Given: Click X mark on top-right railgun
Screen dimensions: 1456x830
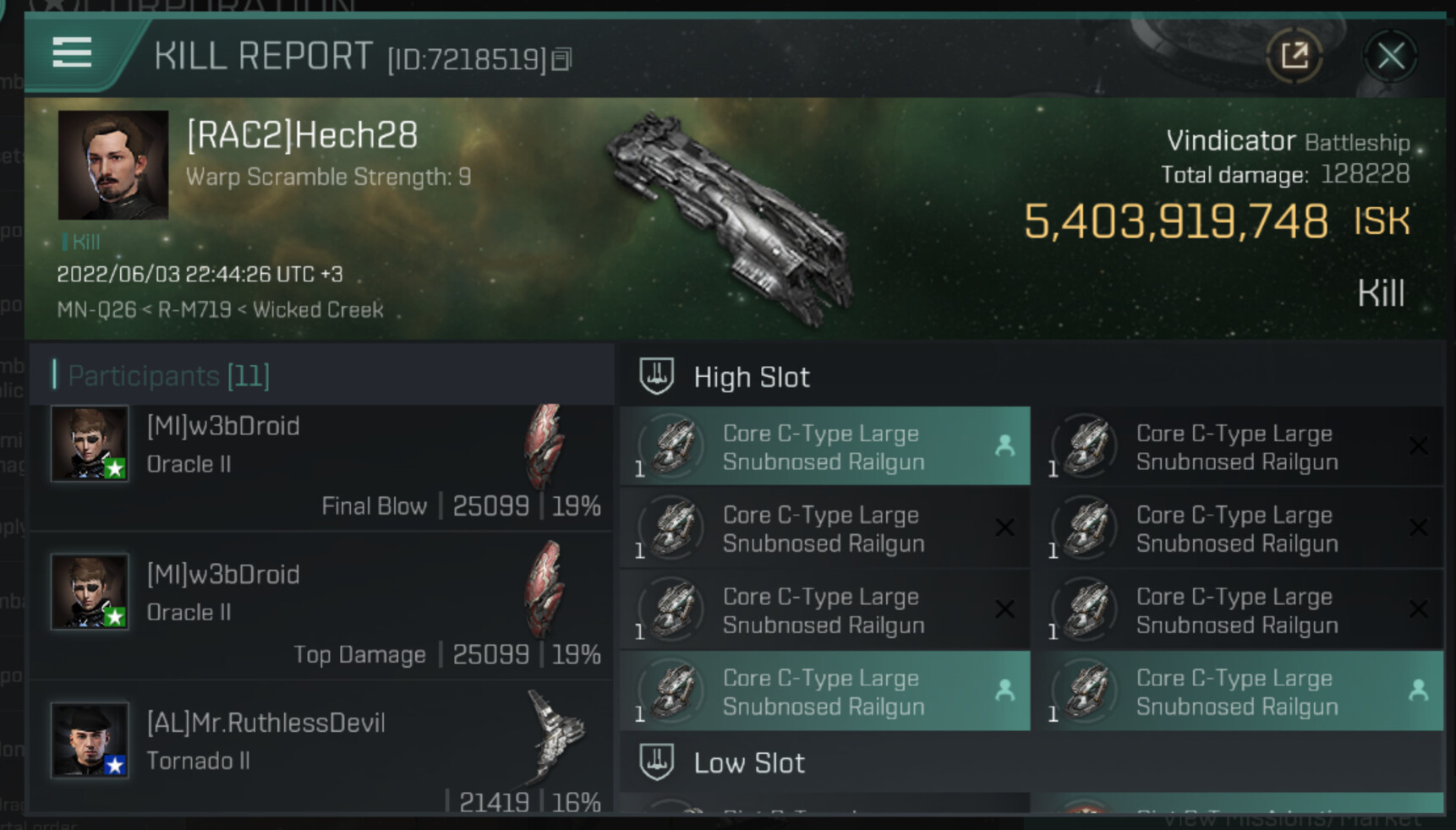Looking at the screenshot, I should tap(1418, 446).
